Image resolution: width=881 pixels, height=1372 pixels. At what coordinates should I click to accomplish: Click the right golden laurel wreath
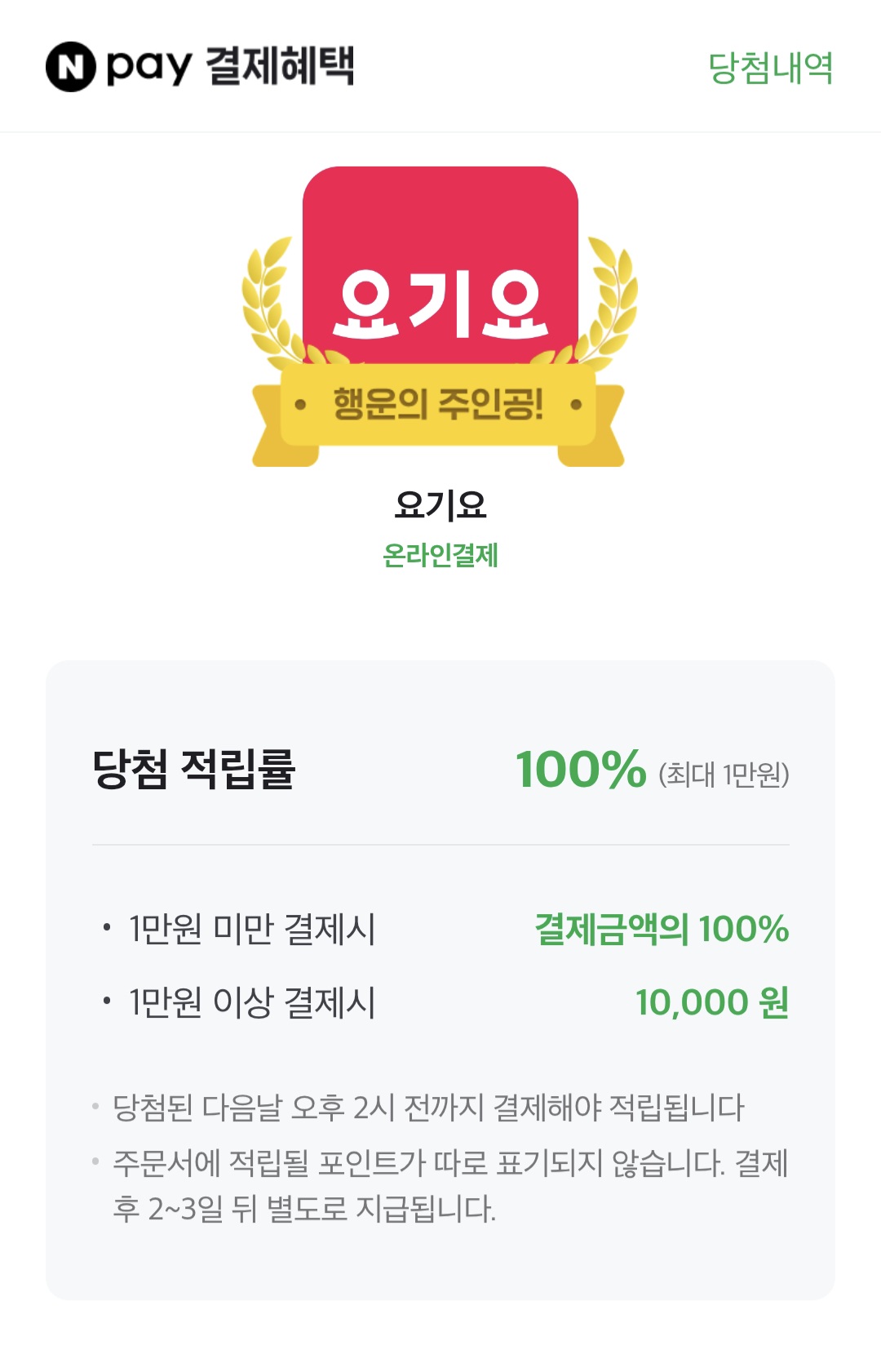[607, 300]
